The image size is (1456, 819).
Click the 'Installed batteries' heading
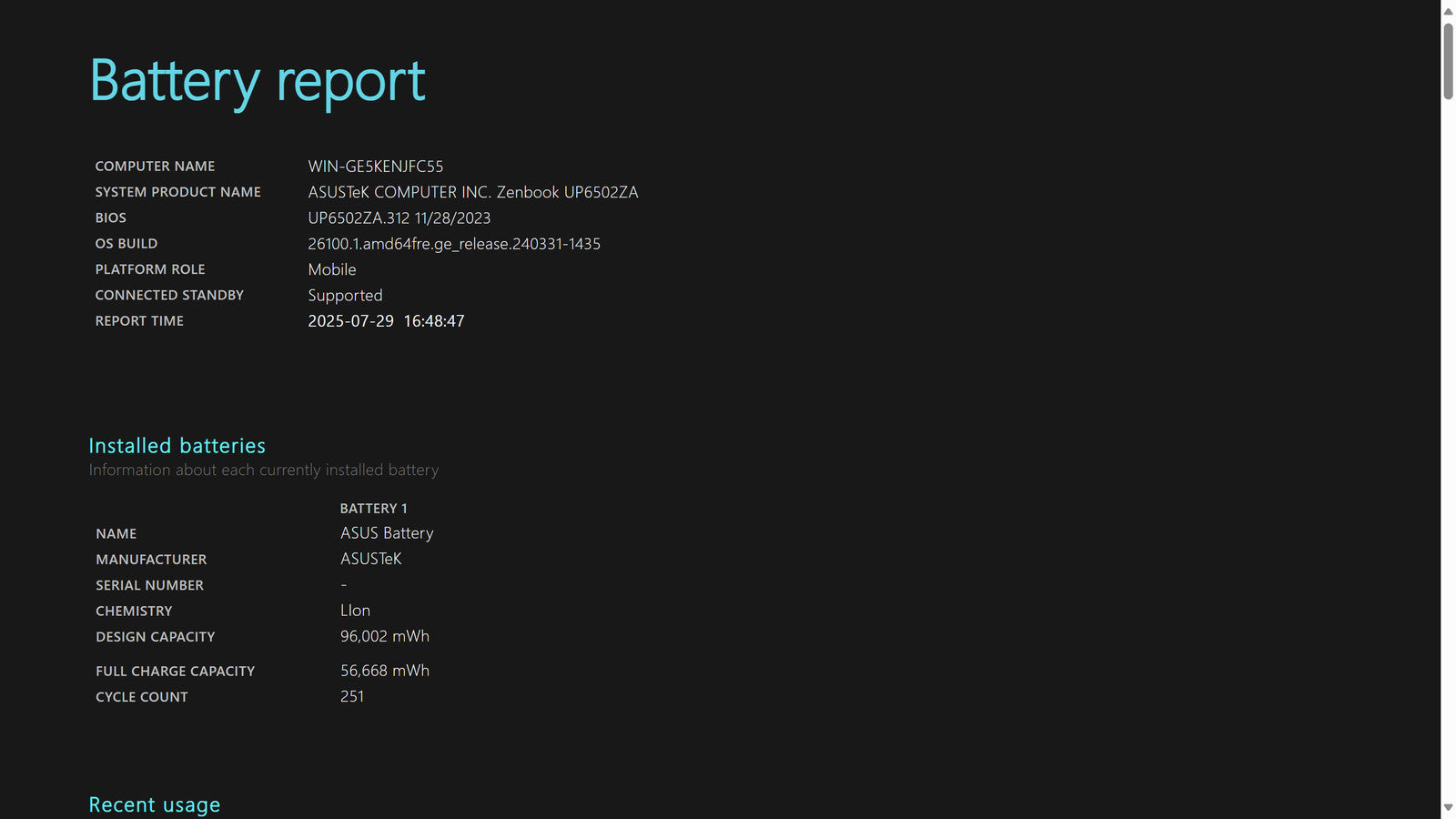177,446
